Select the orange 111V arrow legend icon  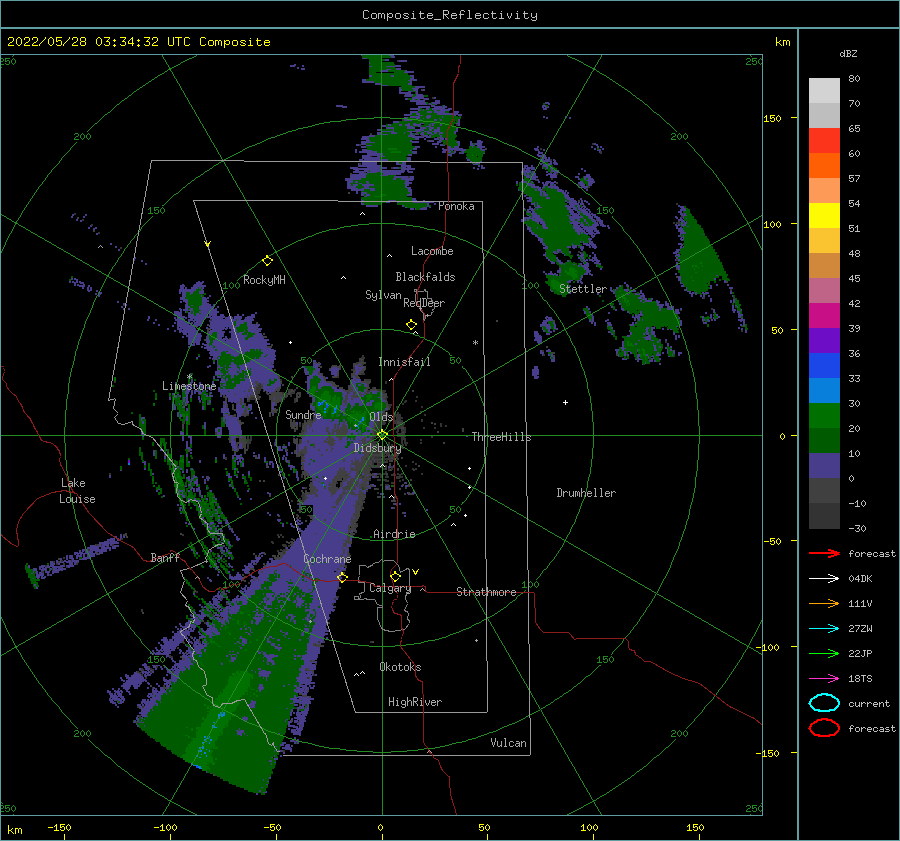coord(824,603)
